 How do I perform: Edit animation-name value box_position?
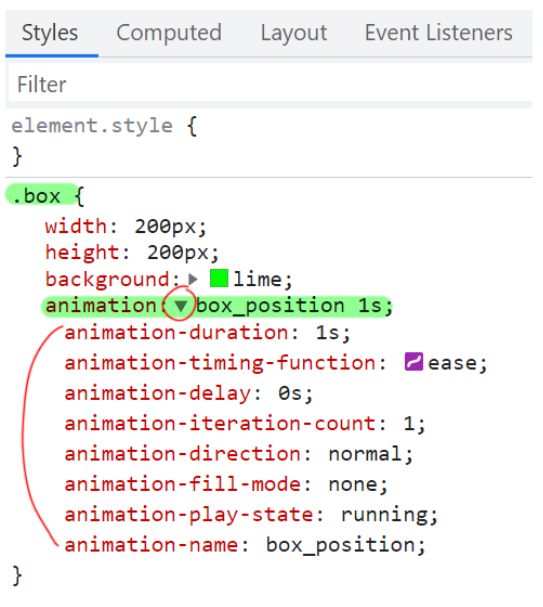tap(341, 546)
